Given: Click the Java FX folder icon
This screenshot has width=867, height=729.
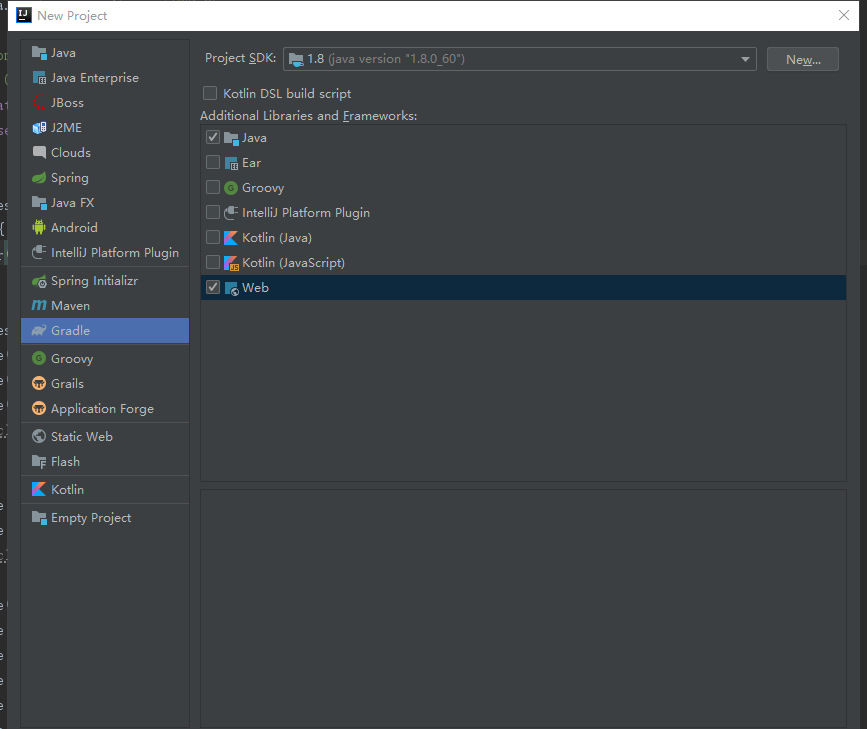Looking at the screenshot, I should point(39,203).
